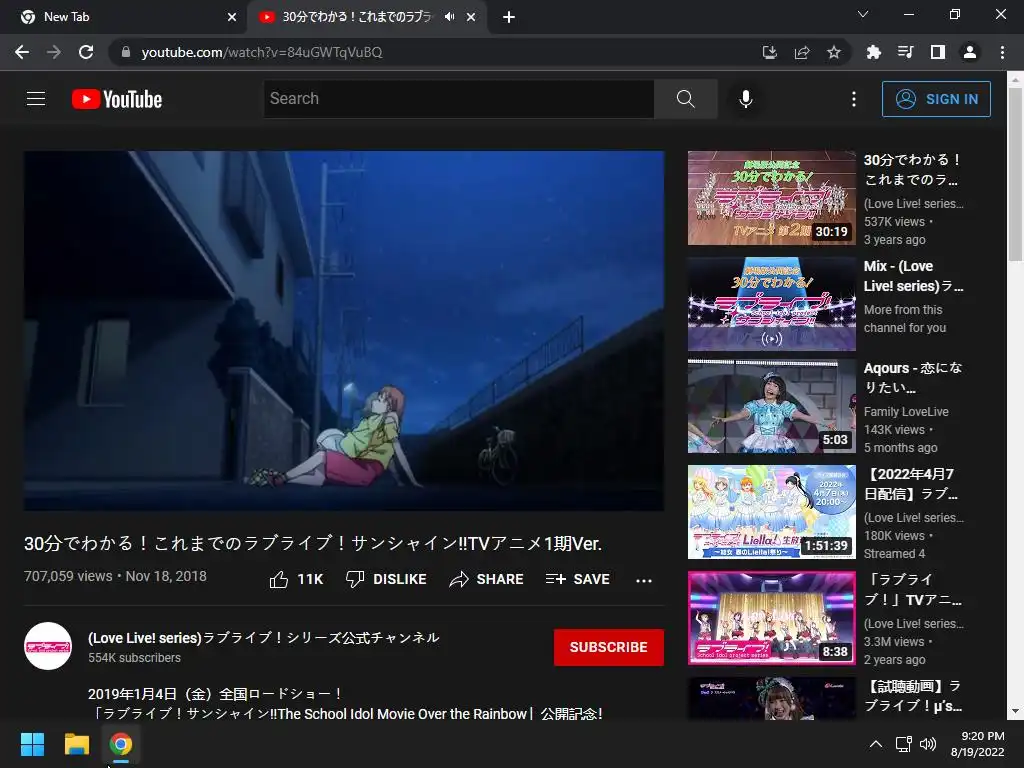Save the video to a playlist

point(578,579)
